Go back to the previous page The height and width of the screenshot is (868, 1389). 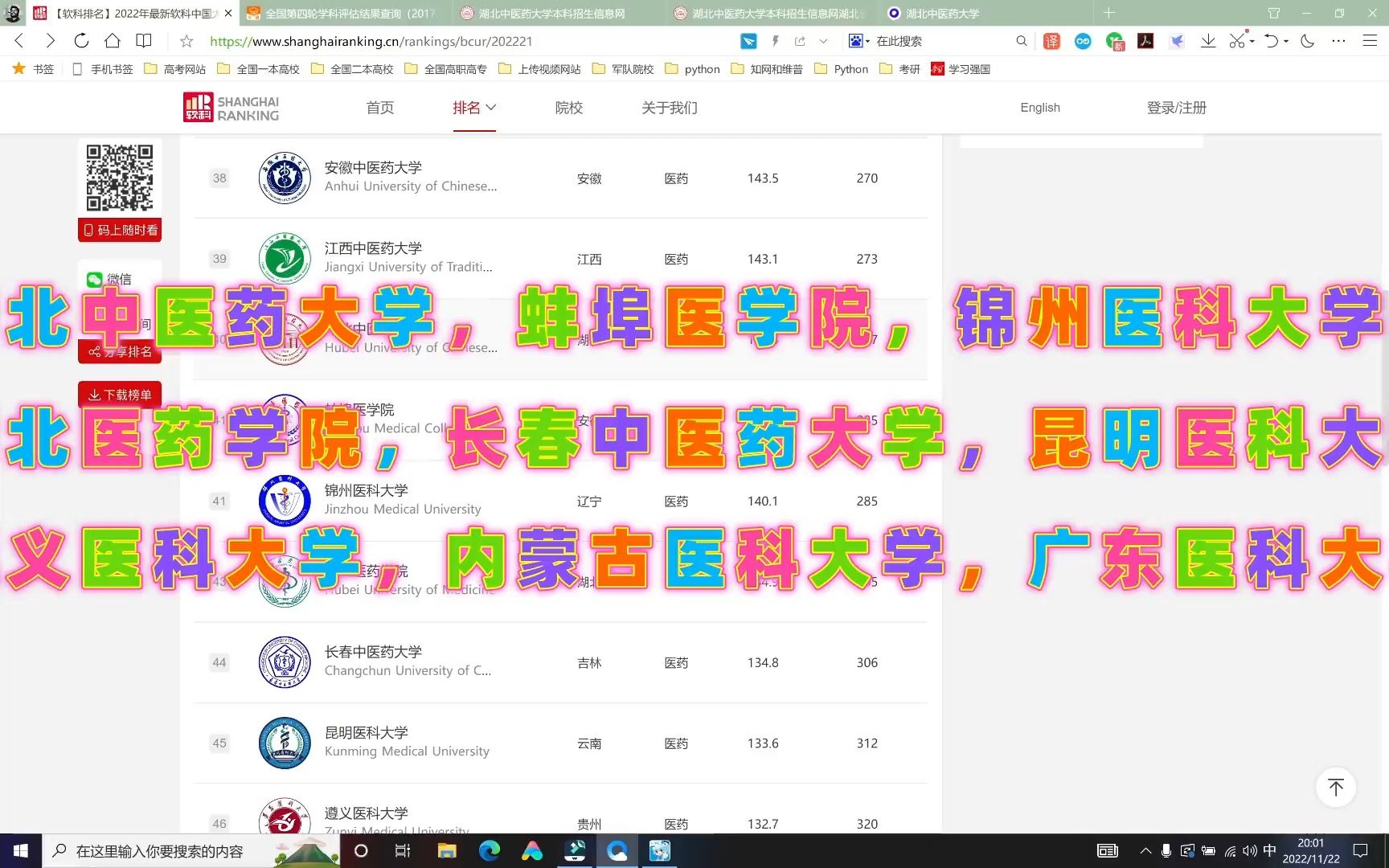19,41
